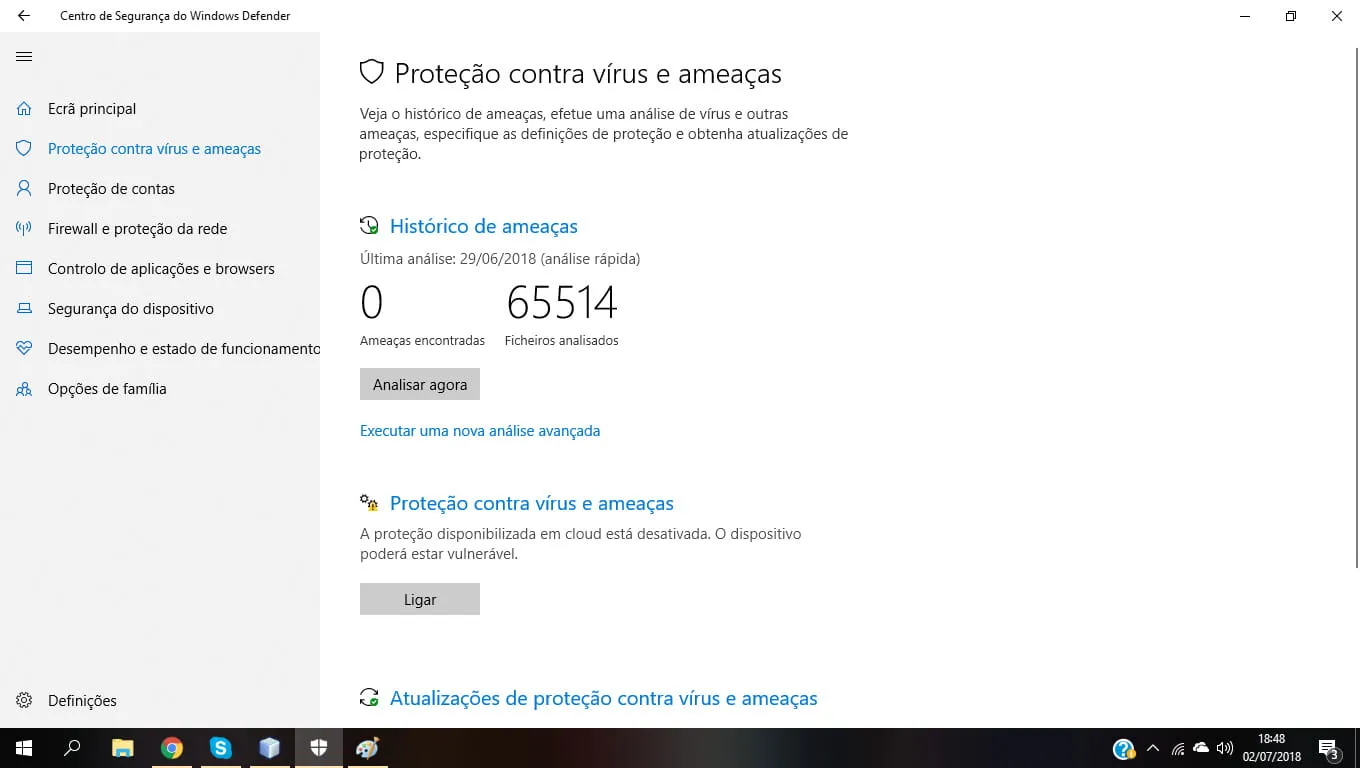Open the Segurança do dispositivo laptop icon

(24, 308)
